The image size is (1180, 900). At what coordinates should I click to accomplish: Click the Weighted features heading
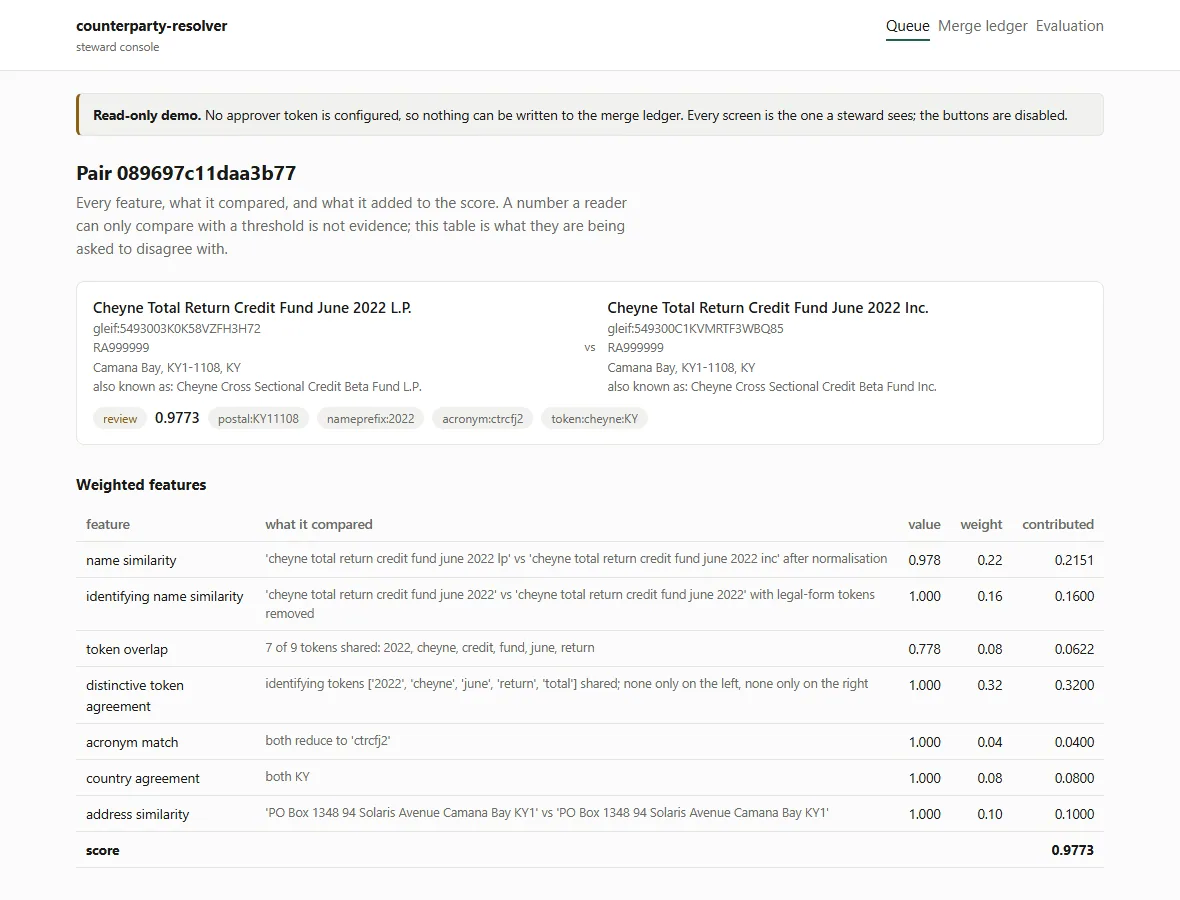141,485
